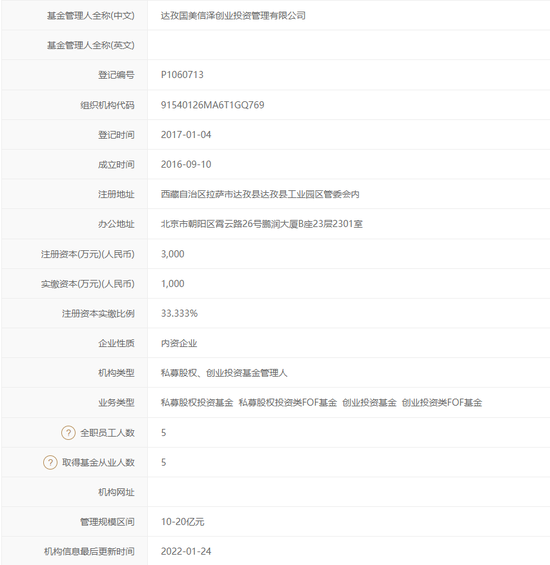Viewport: 550px width, 565px height.
Task: Click the registered capital value 3,000
Action: (x=173, y=254)
